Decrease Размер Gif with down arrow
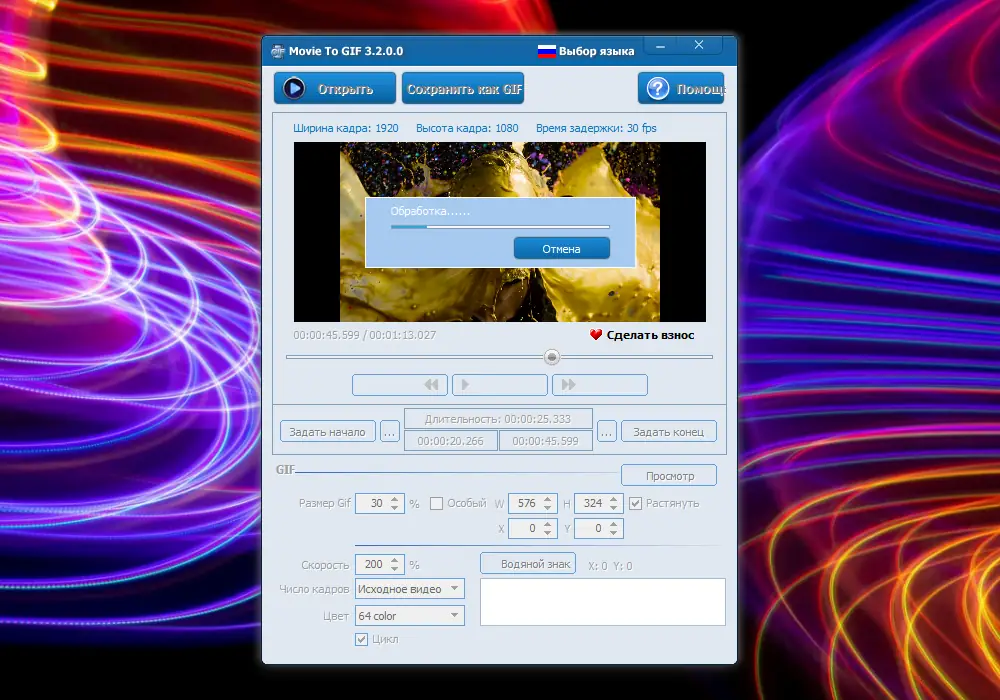The height and width of the screenshot is (700, 1000). pyautogui.click(x=395, y=508)
